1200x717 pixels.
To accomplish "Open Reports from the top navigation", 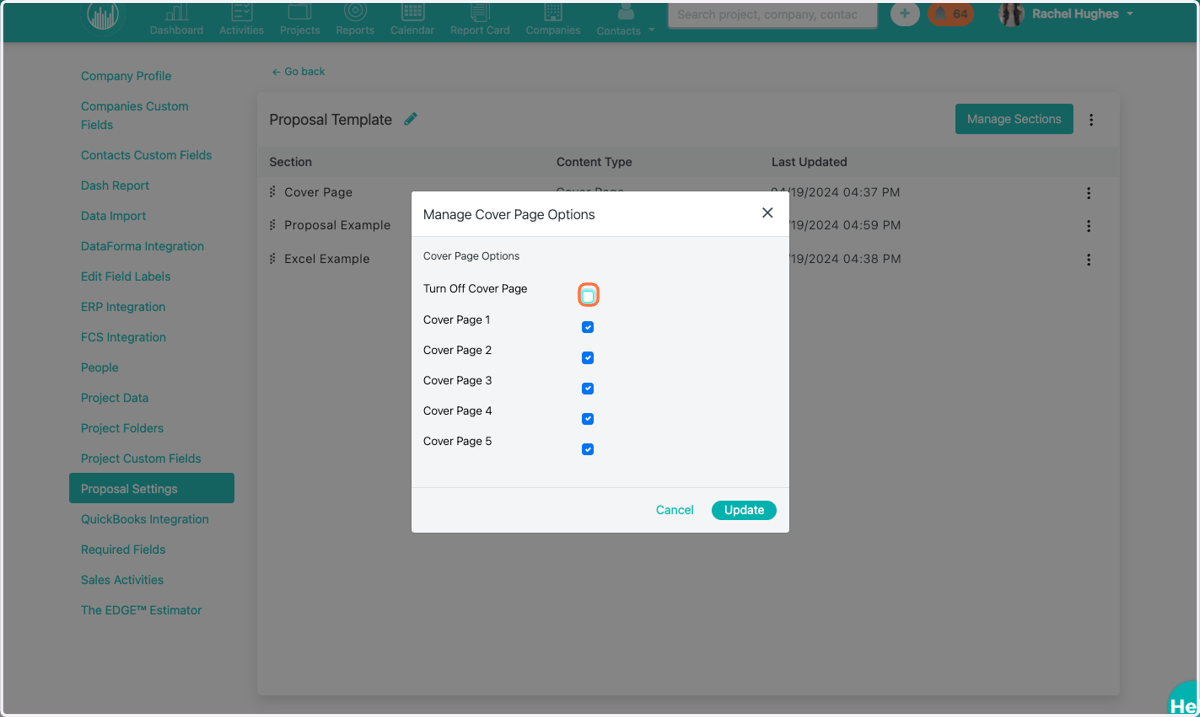I will 355,12.
